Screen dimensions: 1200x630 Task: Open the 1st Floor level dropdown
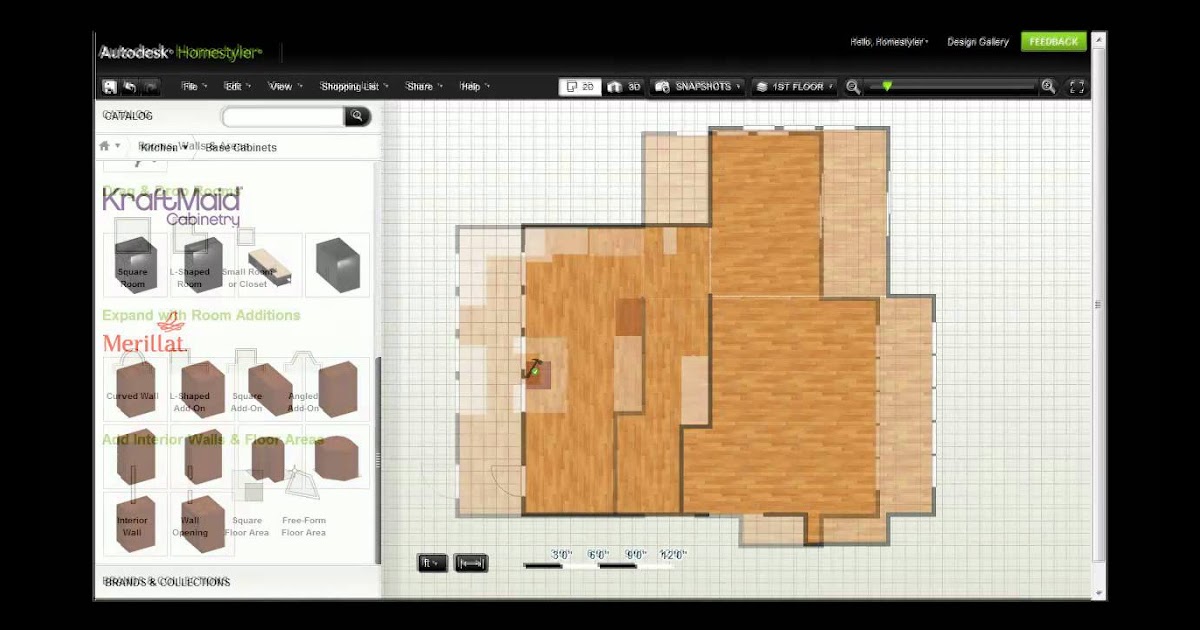tap(795, 87)
